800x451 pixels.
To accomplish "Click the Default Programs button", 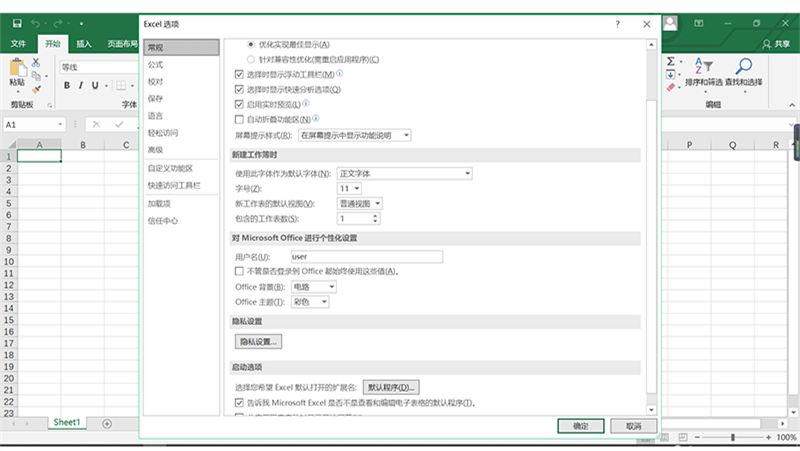I will click(391, 387).
